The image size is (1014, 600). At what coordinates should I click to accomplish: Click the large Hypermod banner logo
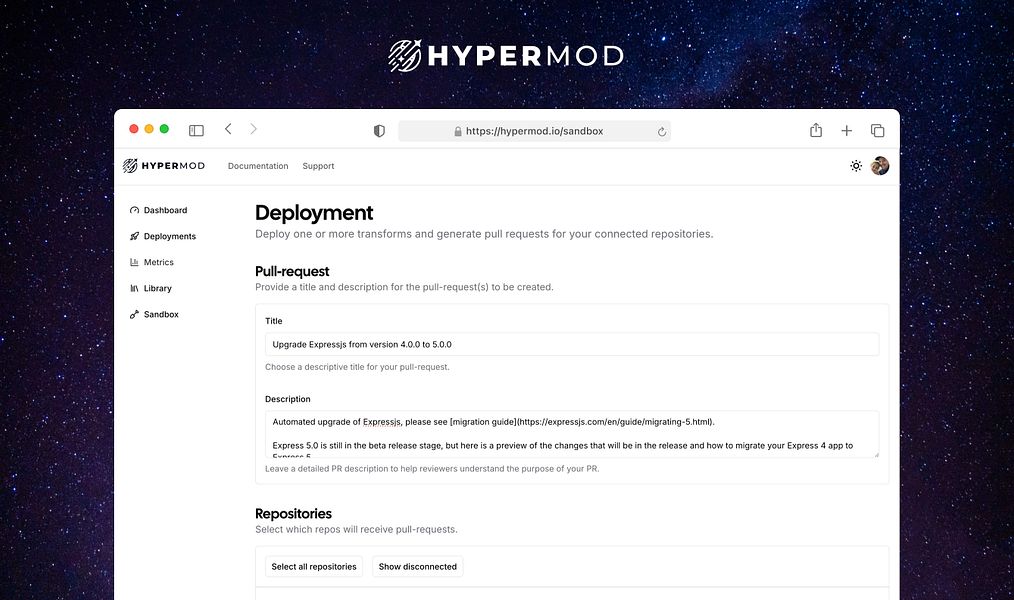506,56
